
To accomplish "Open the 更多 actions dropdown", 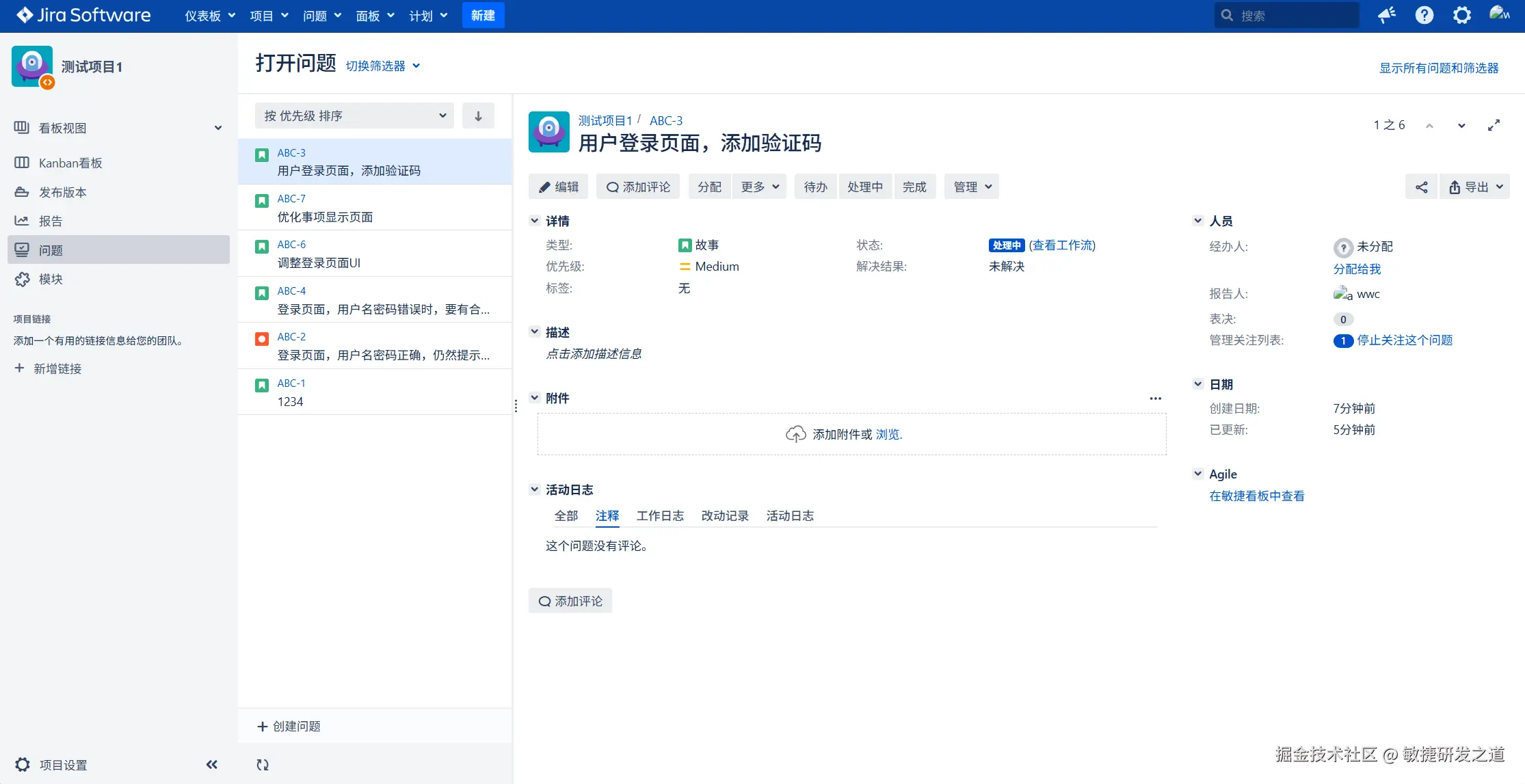I will pyautogui.click(x=759, y=187).
